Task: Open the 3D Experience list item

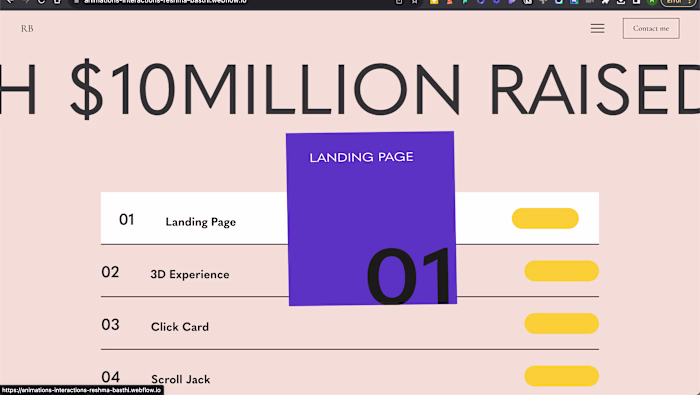Action: tap(350, 271)
